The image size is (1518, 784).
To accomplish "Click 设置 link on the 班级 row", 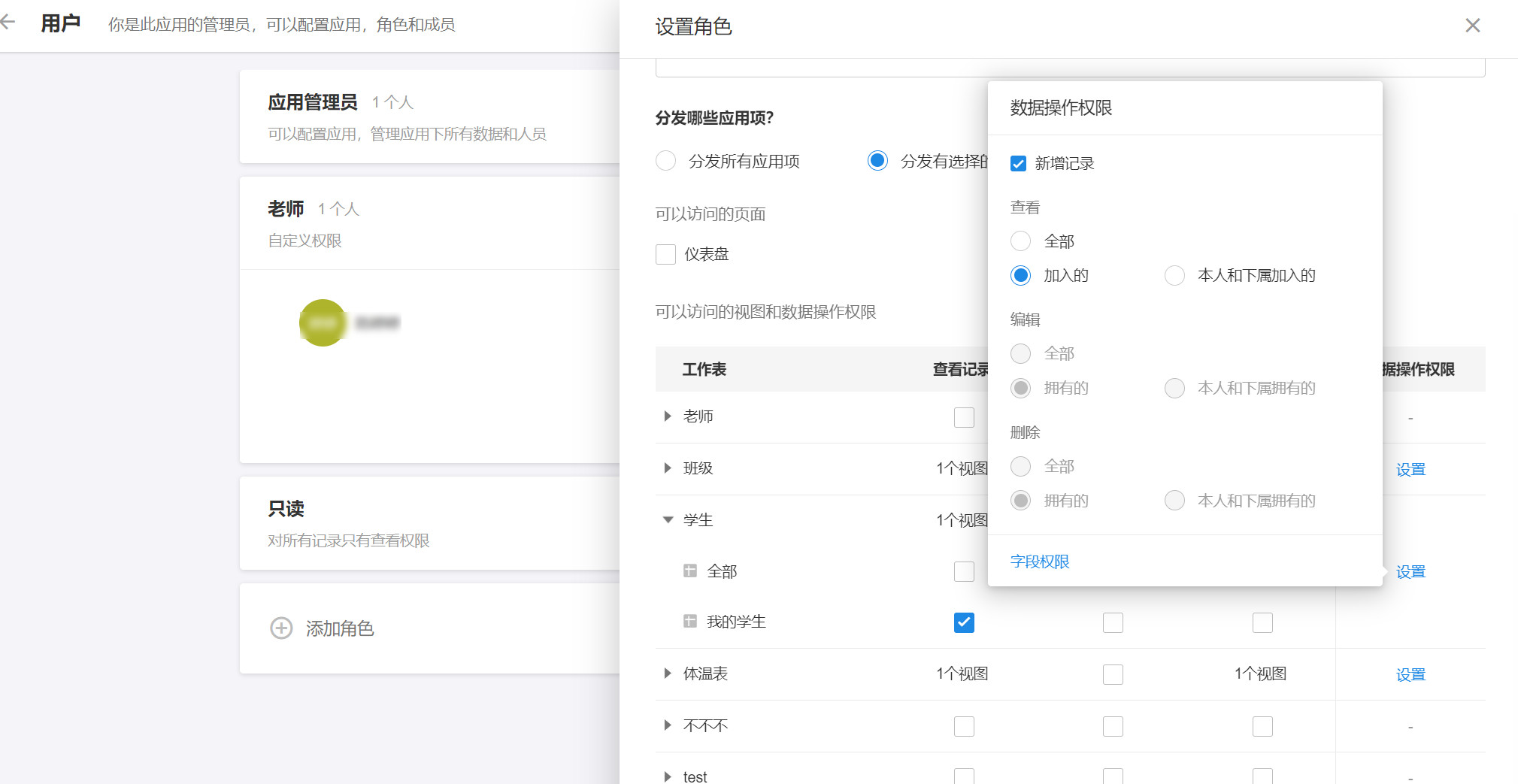I will pyautogui.click(x=1410, y=468).
